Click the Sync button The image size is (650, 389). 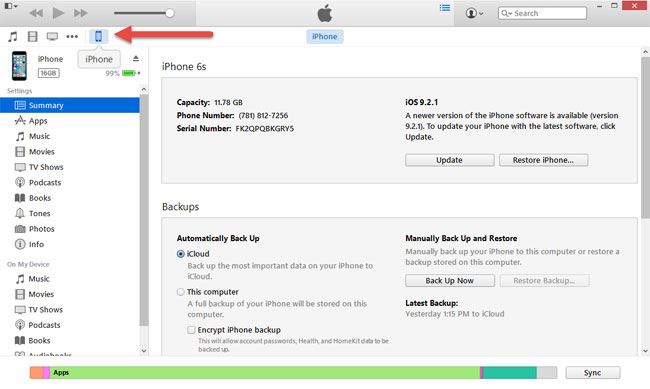click(x=592, y=372)
